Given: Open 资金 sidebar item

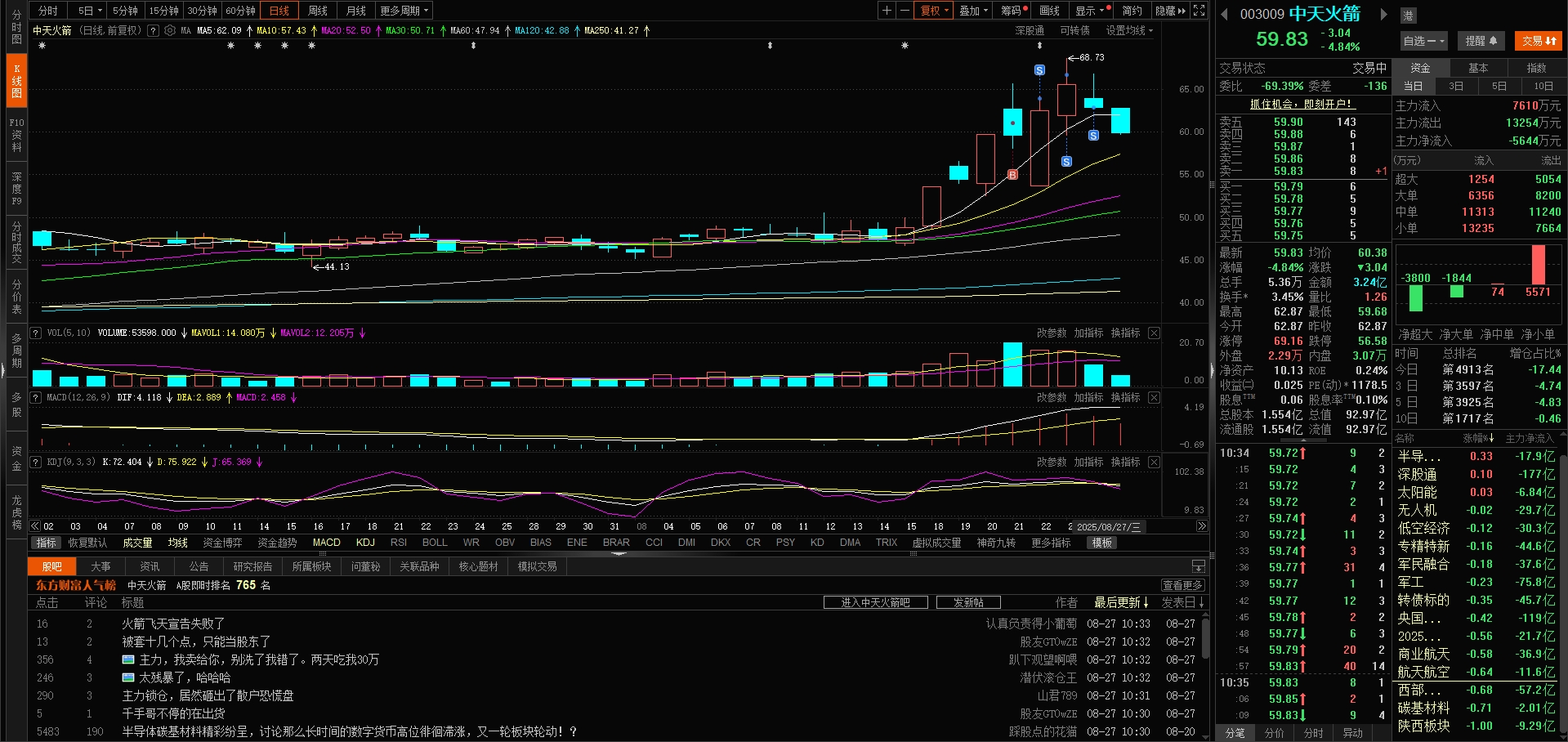Looking at the screenshot, I should pyautogui.click(x=16, y=458).
